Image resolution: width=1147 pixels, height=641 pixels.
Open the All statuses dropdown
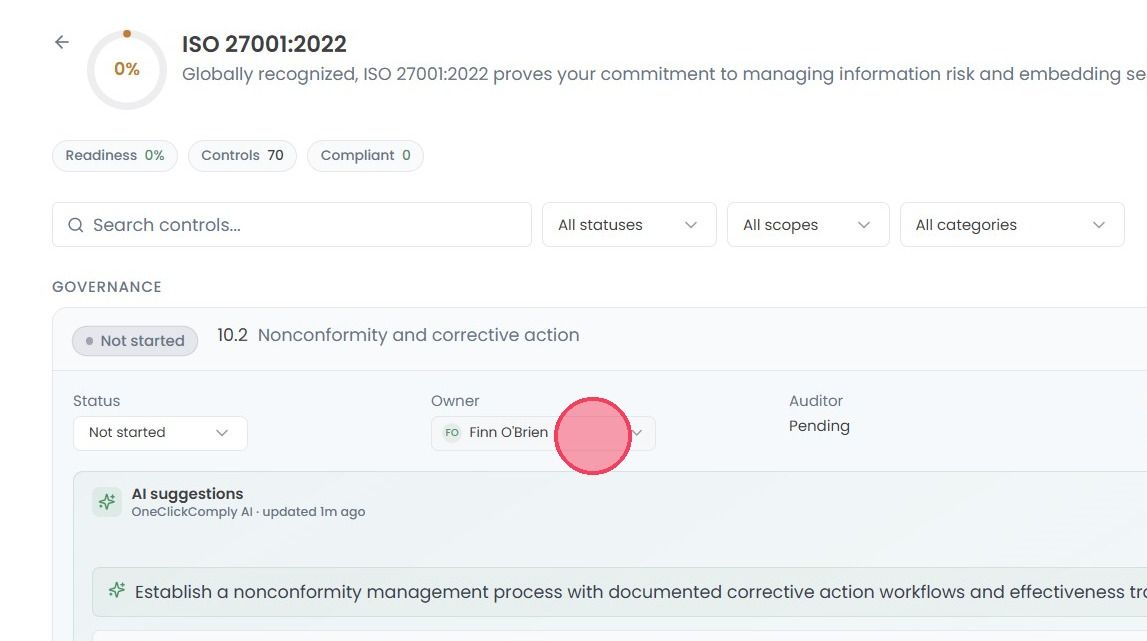tap(629, 225)
